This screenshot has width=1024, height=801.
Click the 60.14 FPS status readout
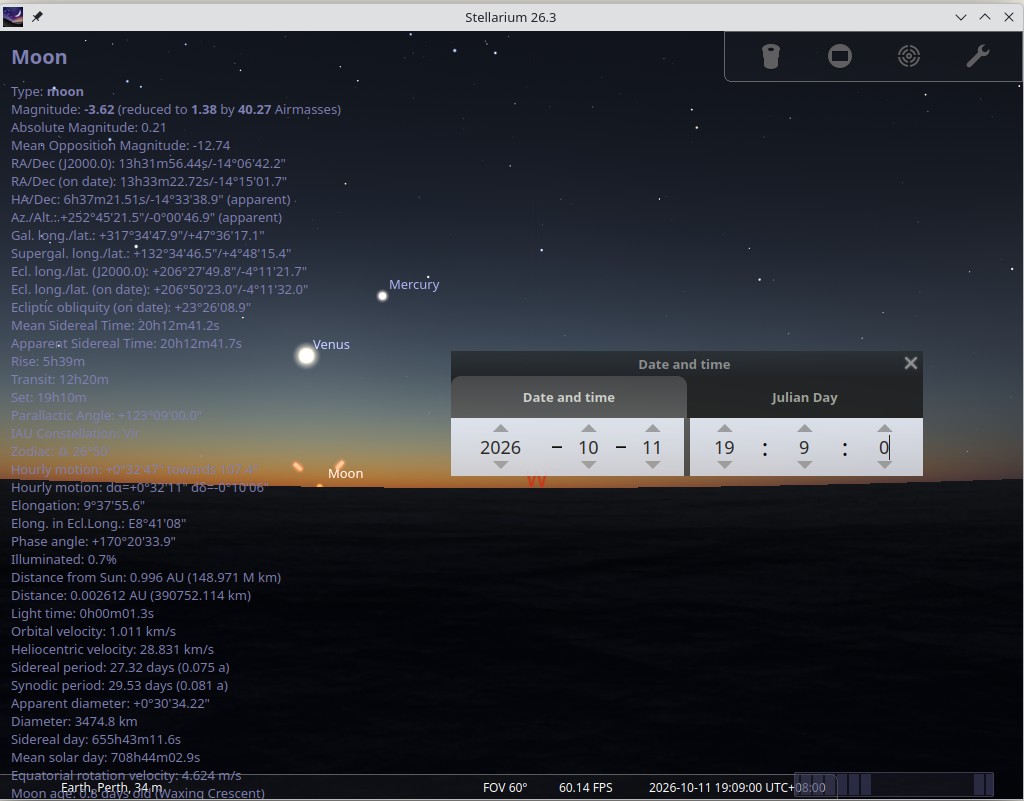pyautogui.click(x=586, y=787)
